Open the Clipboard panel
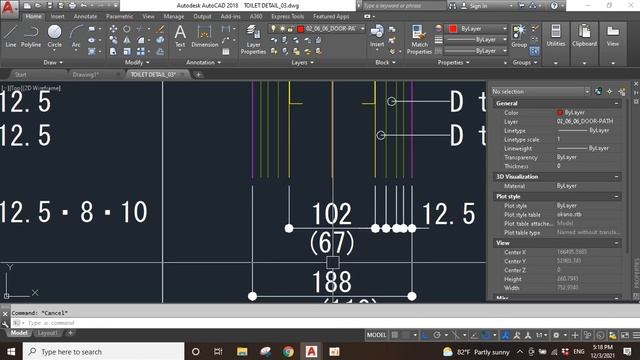Viewport: 640px width, 360px height. click(584, 36)
